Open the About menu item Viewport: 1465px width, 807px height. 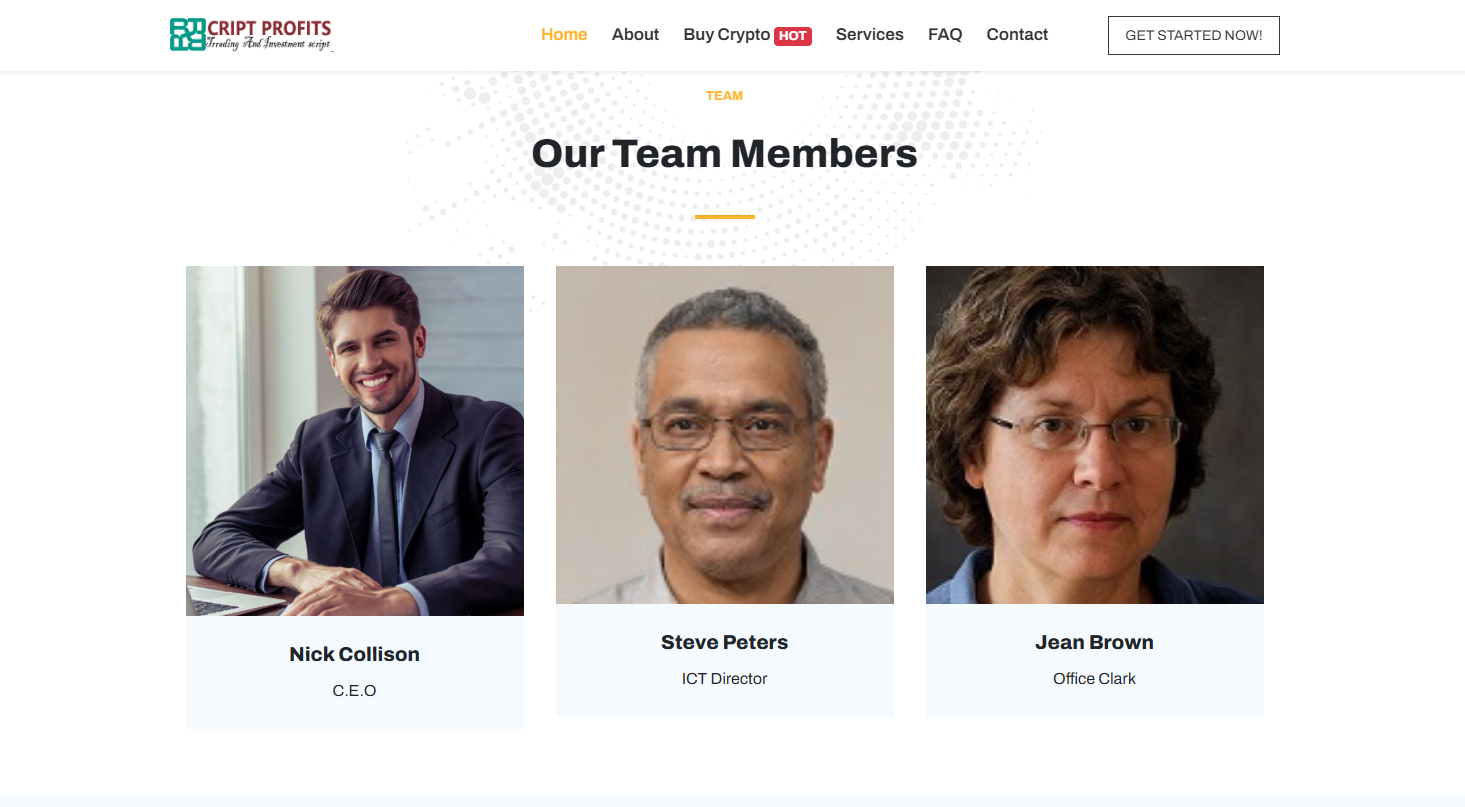point(635,35)
